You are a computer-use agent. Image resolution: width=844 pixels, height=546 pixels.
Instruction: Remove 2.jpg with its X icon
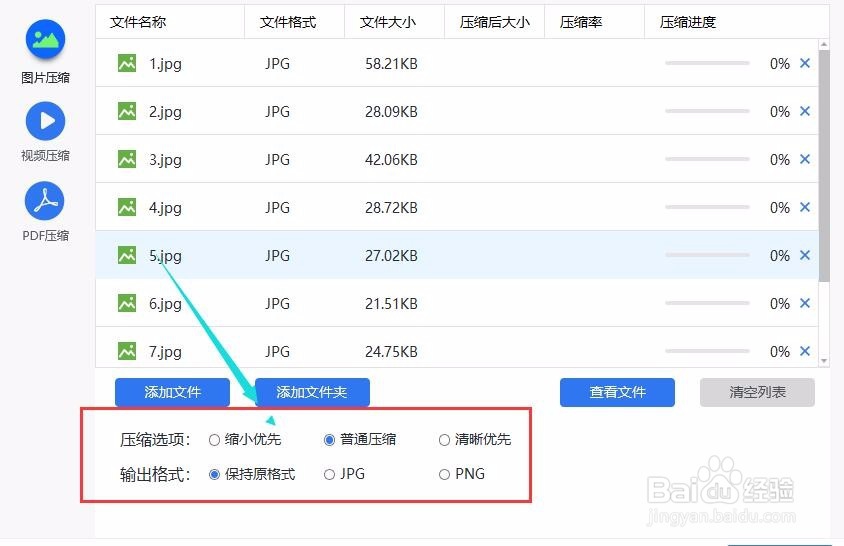click(x=805, y=111)
